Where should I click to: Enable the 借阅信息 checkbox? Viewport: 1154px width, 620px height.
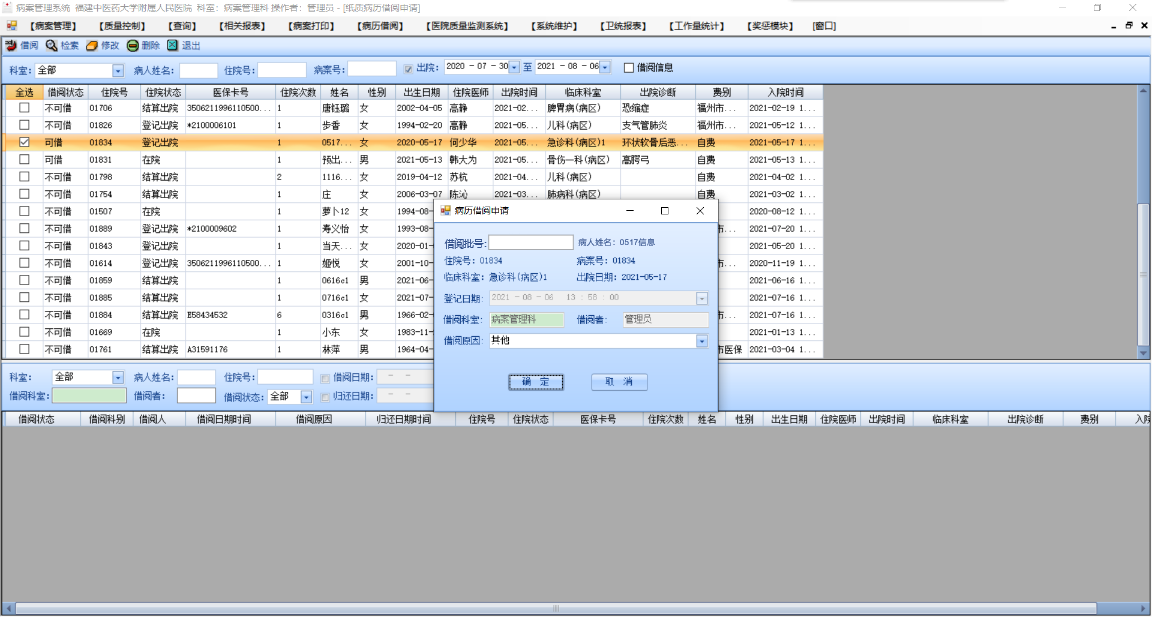click(x=629, y=68)
